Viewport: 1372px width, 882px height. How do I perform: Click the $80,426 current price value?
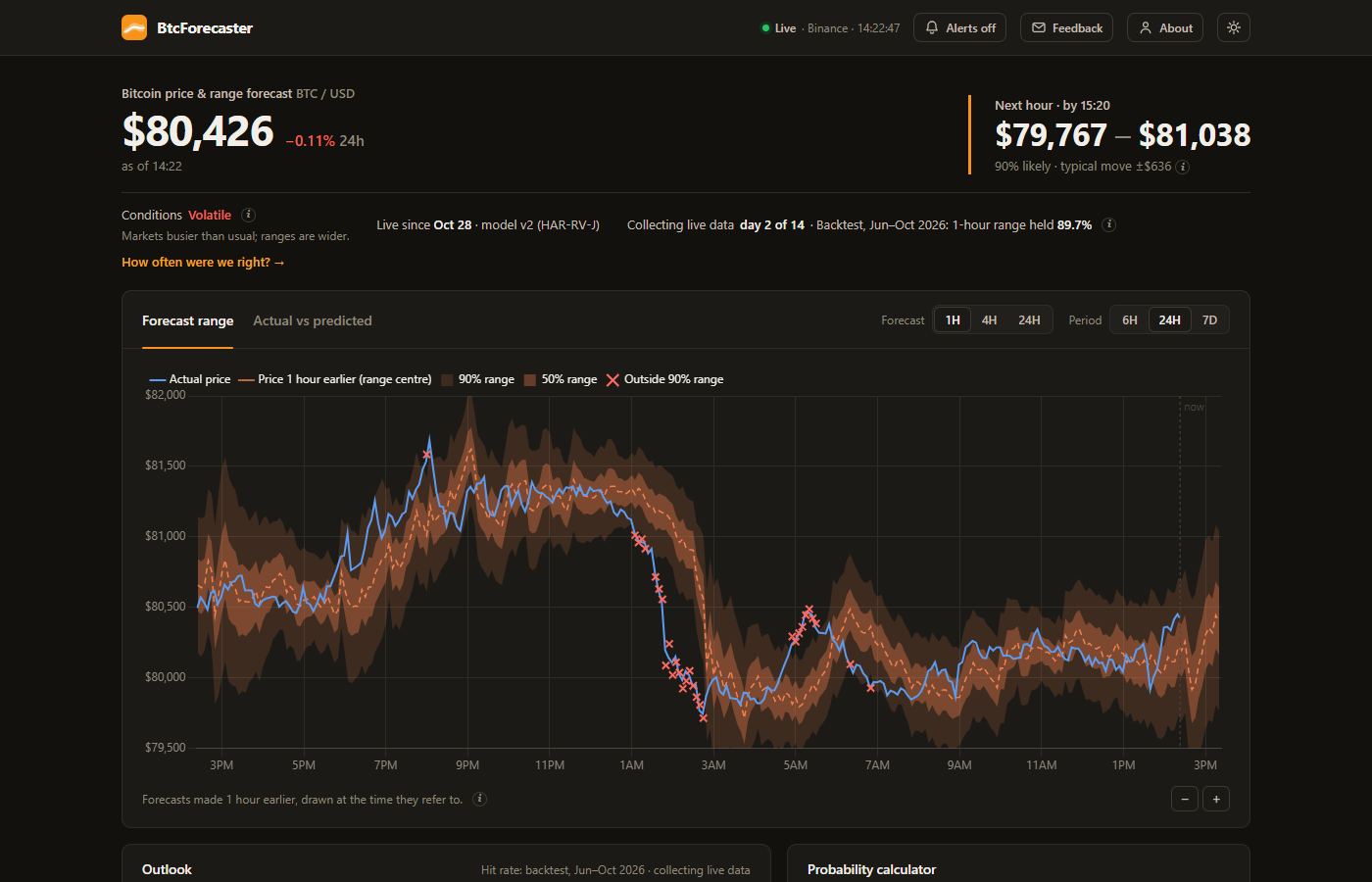(198, 131)
